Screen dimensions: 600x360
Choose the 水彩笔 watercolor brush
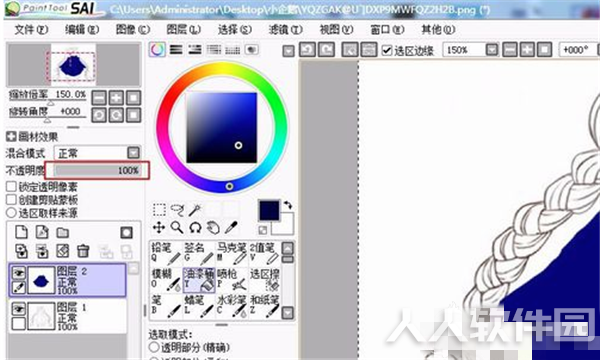coord(232,306)
